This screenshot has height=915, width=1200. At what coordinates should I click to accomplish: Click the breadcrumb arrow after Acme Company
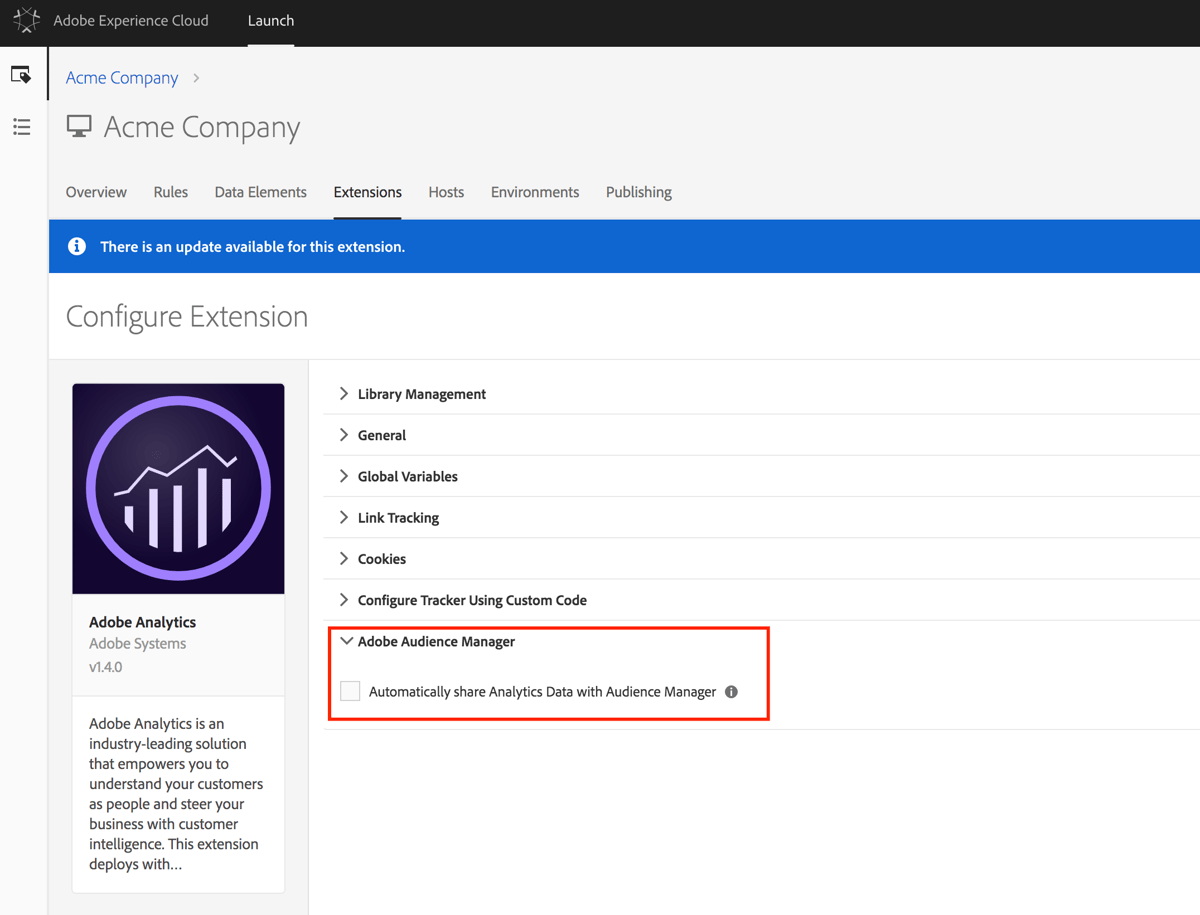click(x=195, y=77)
